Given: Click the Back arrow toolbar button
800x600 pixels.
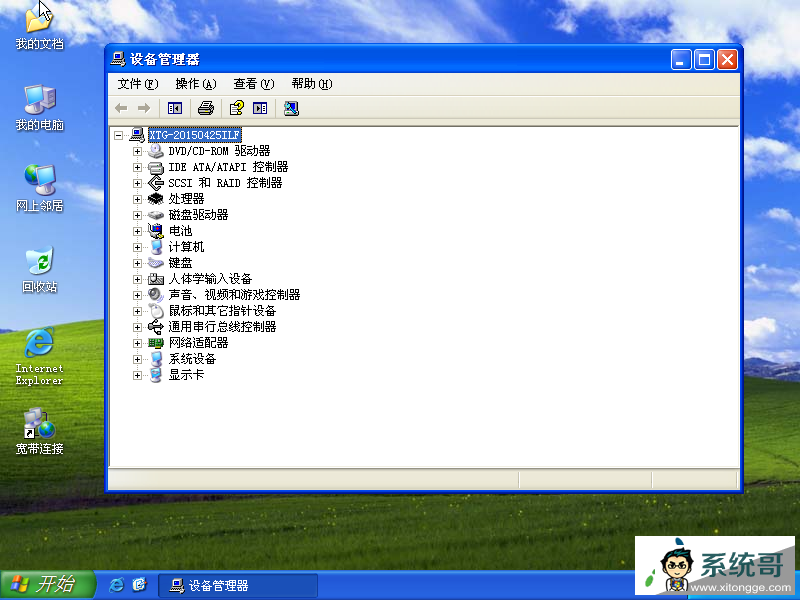Looking at the screenshot, I should pos(121,108).
